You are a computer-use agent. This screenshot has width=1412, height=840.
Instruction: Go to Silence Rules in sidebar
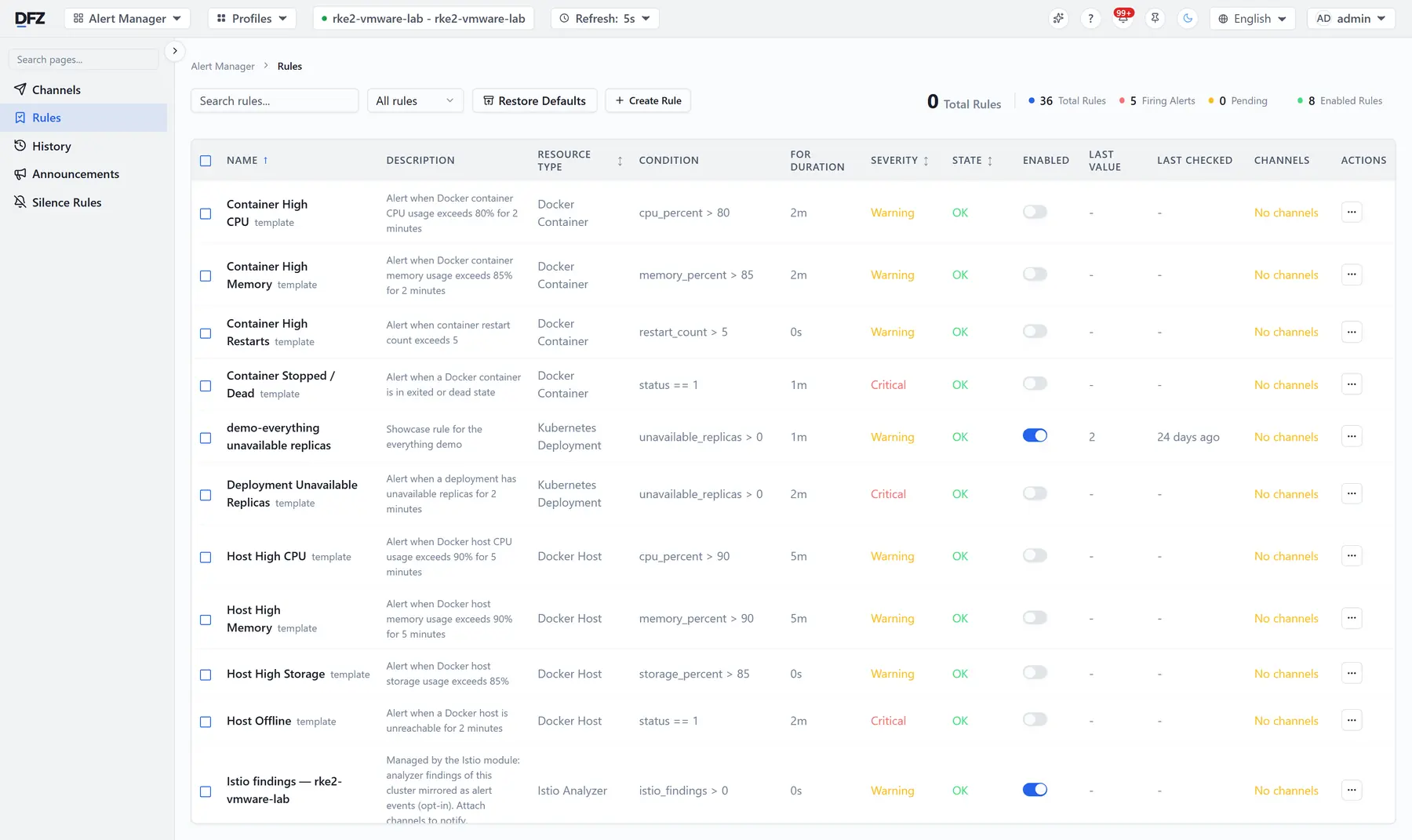click(x=83, y=202)
